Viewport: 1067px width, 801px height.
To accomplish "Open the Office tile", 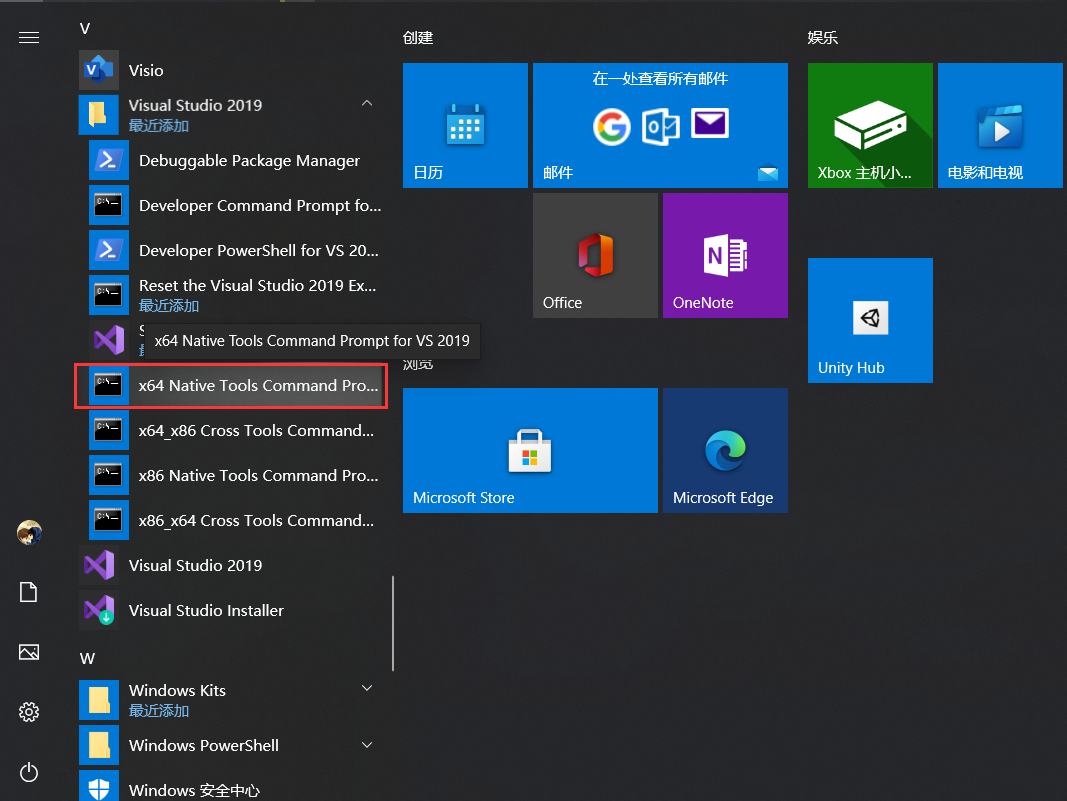I will [595, 255].
